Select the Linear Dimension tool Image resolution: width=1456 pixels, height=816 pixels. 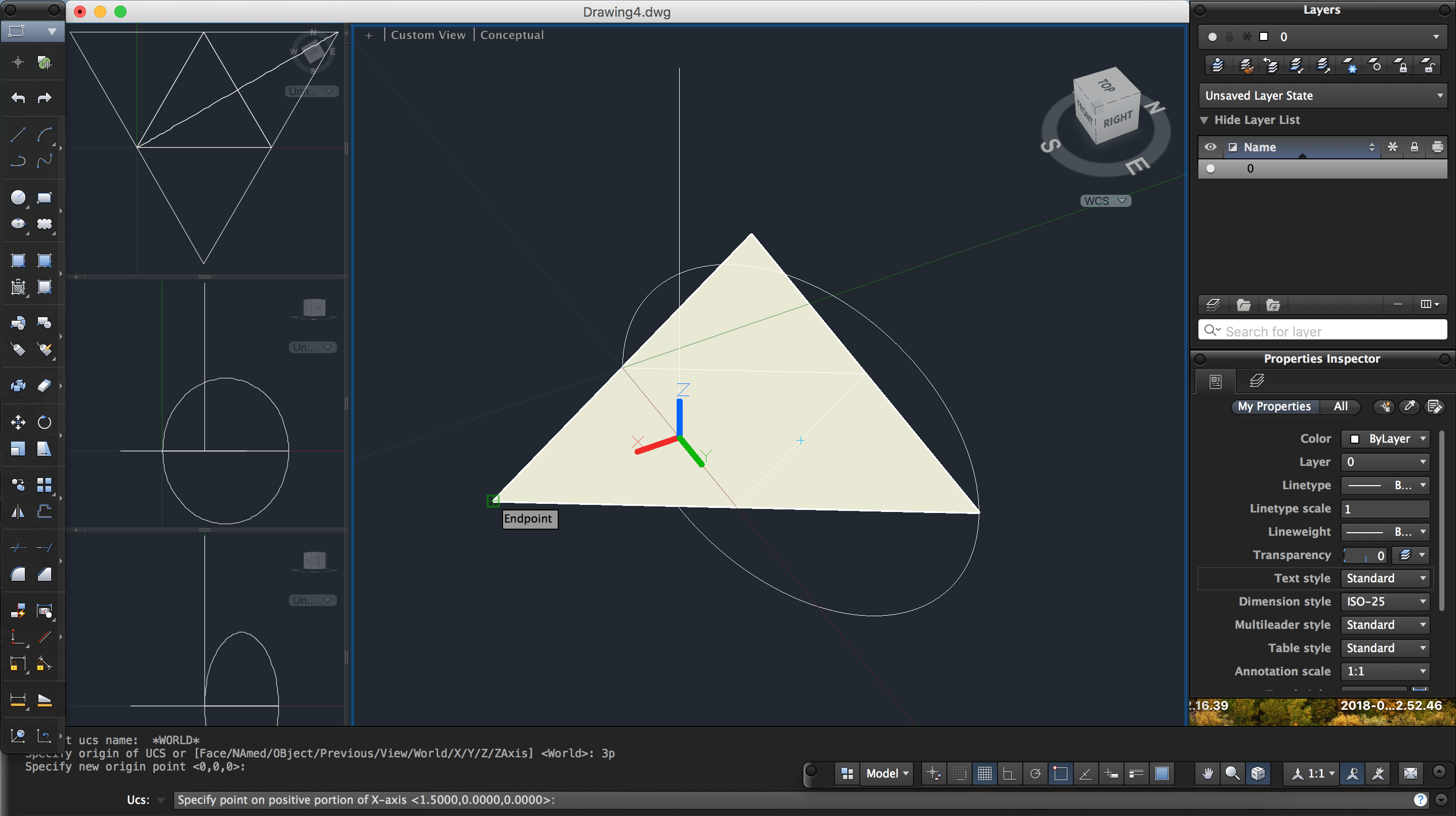tap(18, 700)
